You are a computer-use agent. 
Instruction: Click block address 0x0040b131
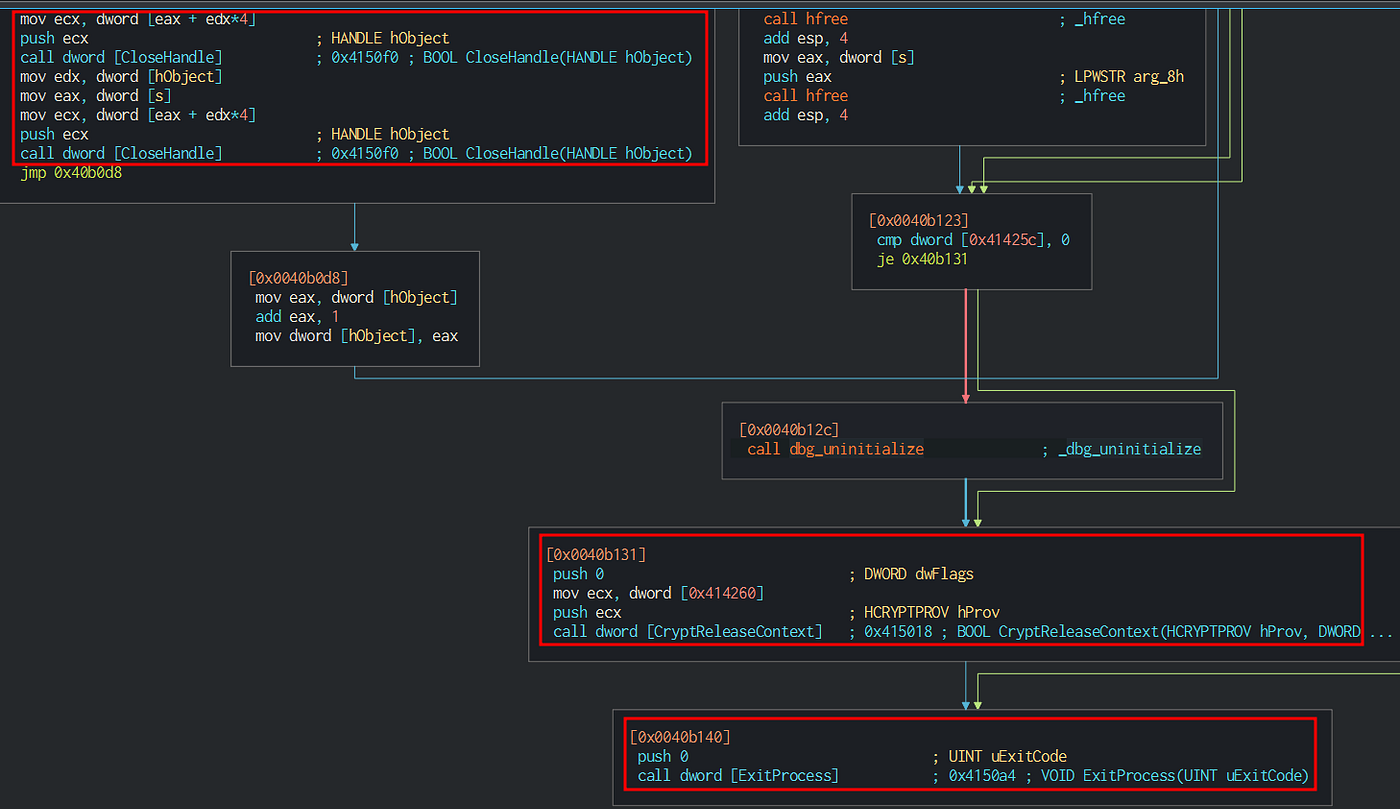[x=596, y=554]
